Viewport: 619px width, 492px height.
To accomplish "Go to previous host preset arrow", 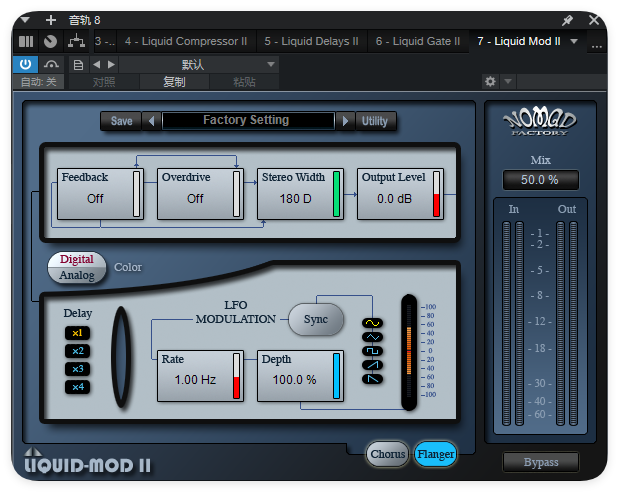I will tap(96, 64).
